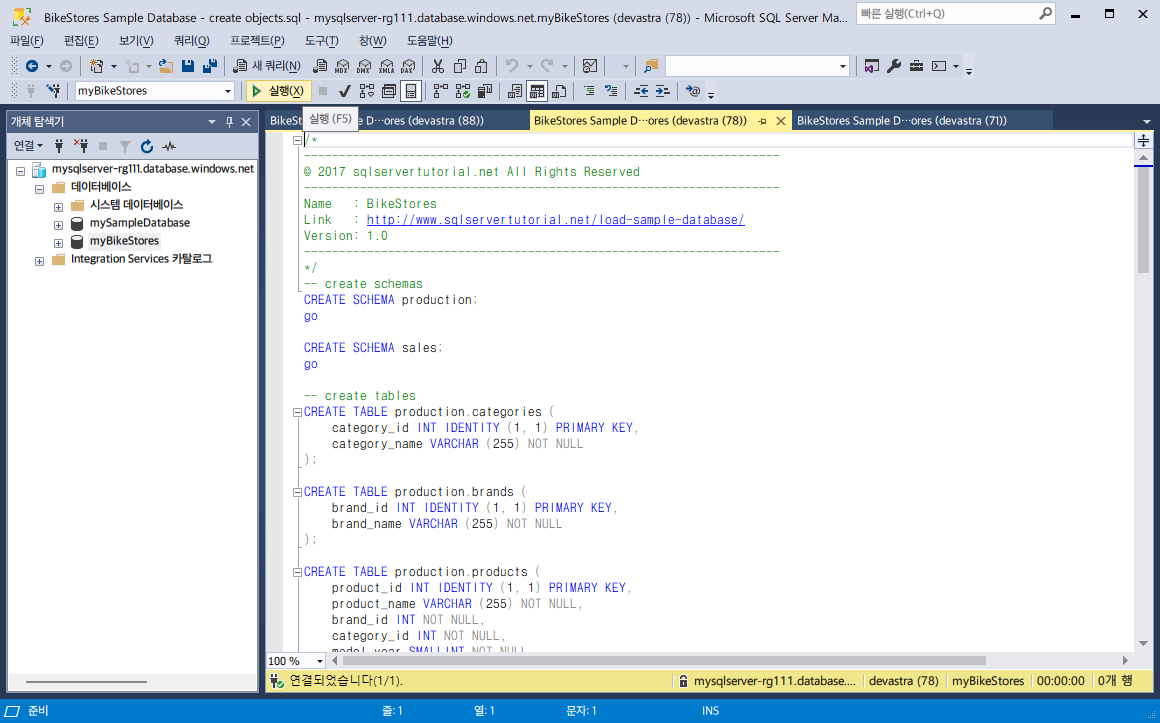Open the 쿼리(Q) menu
The image size is (1160, 723).
[x=192, y=41]
